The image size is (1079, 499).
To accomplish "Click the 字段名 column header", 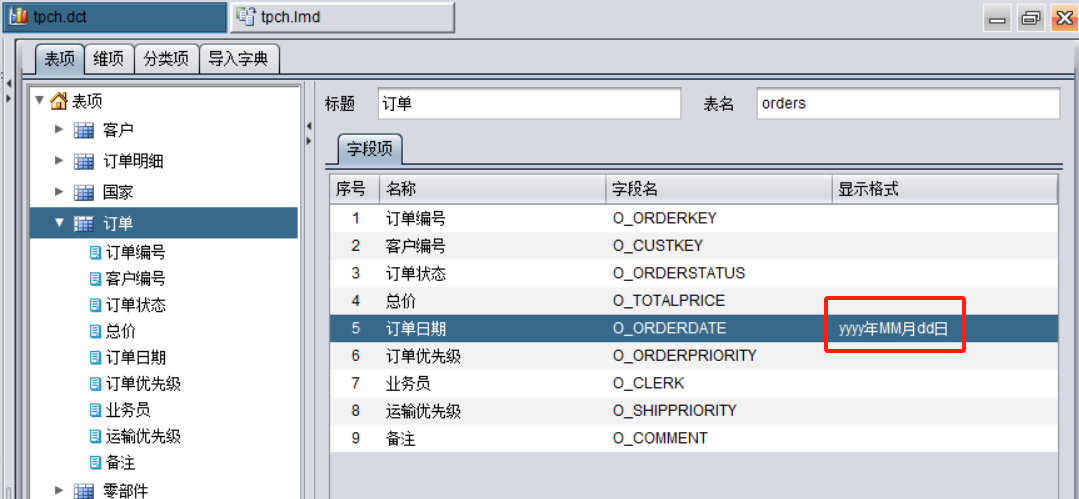I will (x=718, y=189).
